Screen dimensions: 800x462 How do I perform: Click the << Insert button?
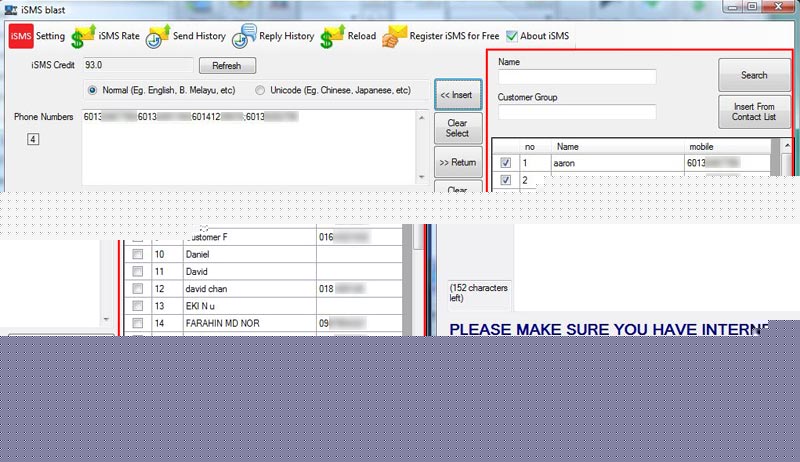point(458,95)
